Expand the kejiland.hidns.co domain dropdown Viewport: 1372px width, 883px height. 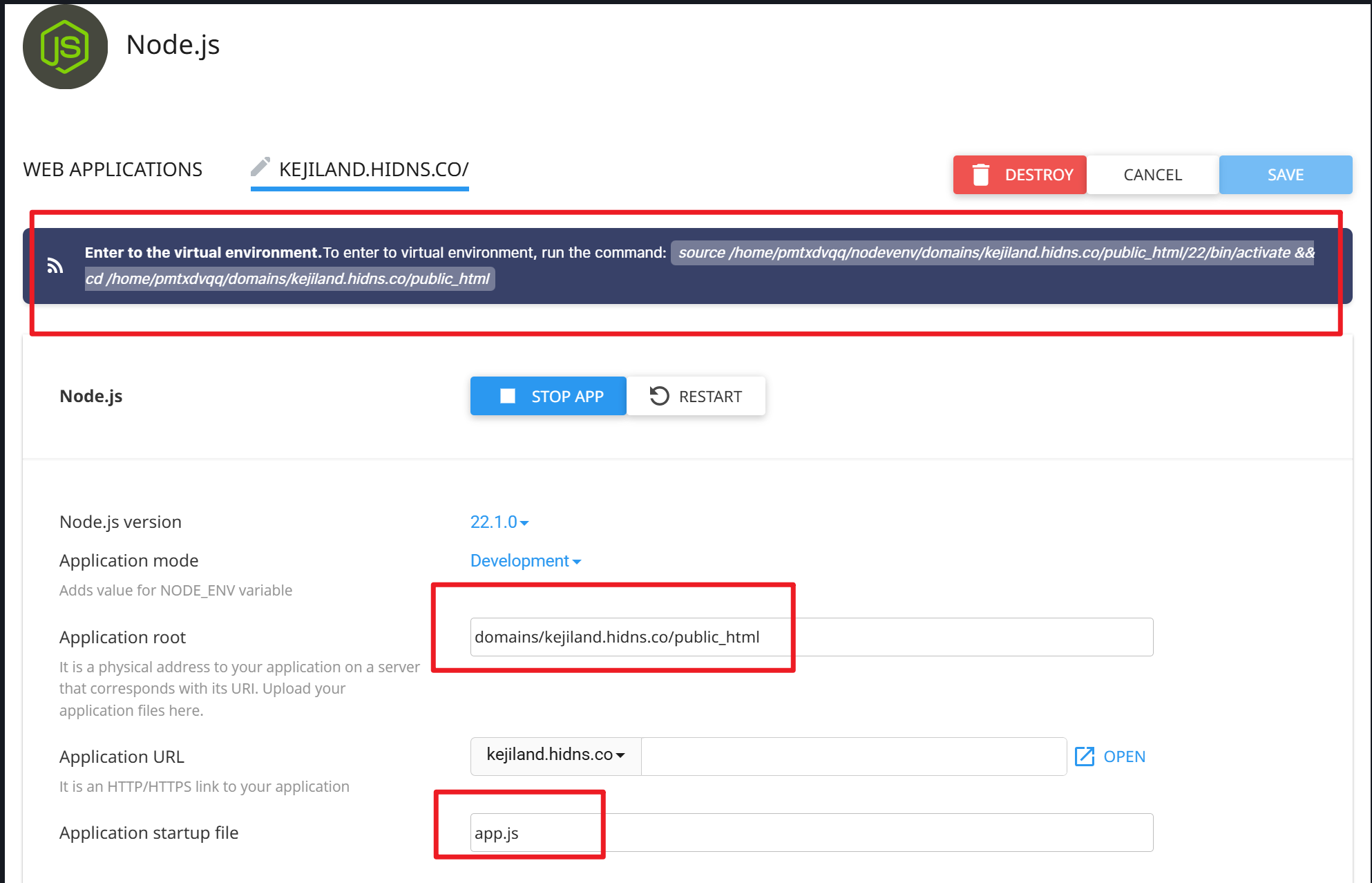556,755
